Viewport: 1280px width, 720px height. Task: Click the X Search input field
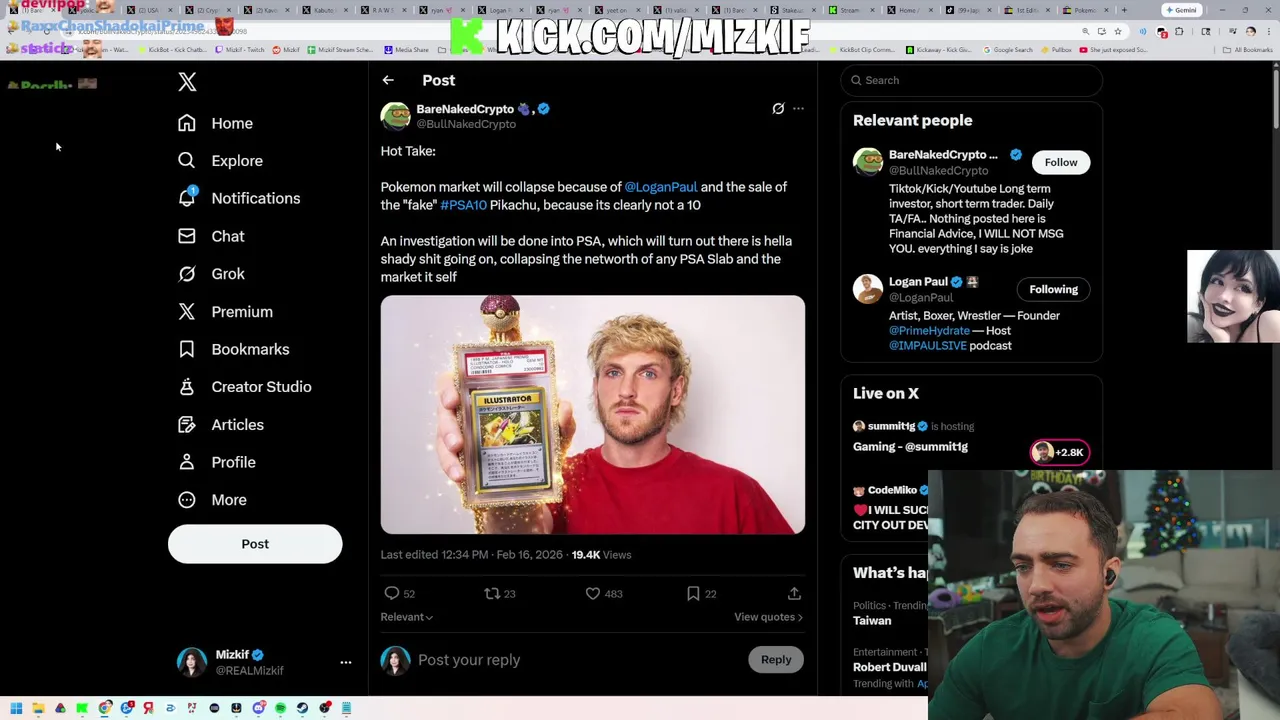tap(971, 80)
